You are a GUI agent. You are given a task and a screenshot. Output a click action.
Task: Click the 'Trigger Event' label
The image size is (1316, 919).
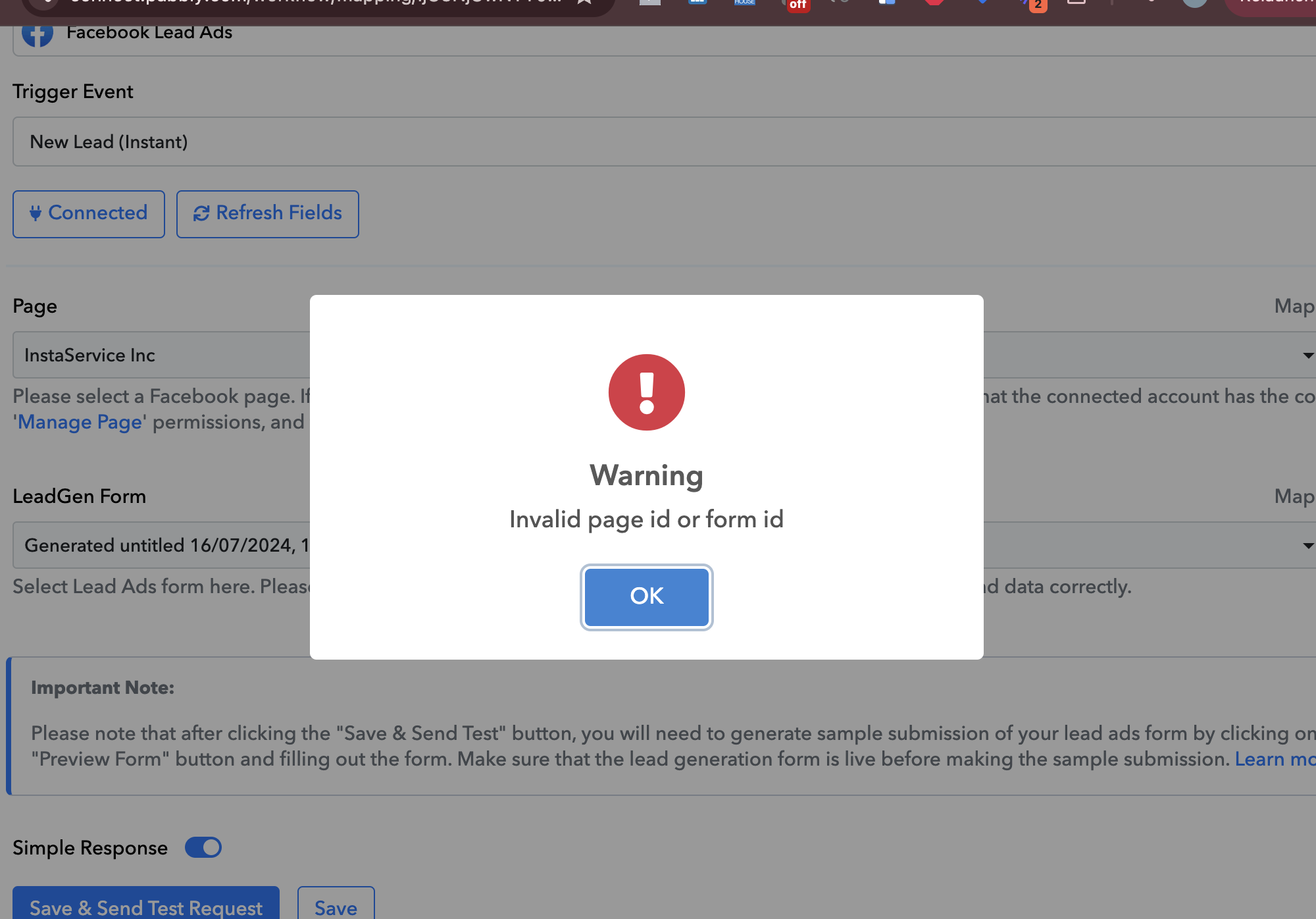(73, 92)
